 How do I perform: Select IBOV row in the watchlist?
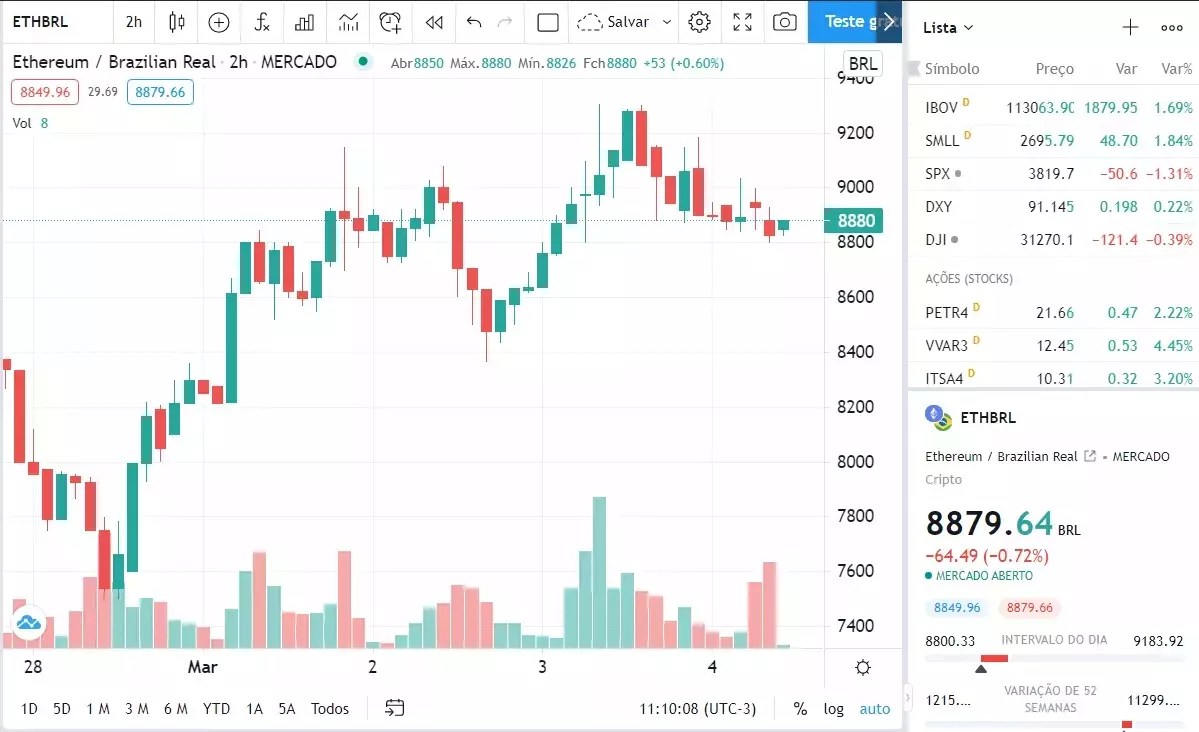(1053, 108)
